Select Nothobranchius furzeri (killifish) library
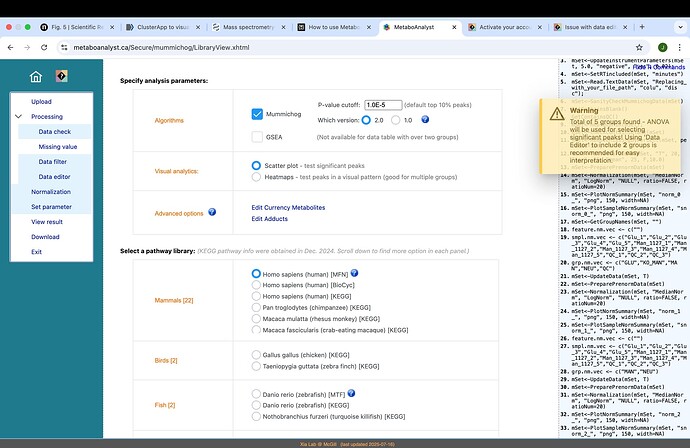Viewport: 690px width, 448px height. coord(256,416)
